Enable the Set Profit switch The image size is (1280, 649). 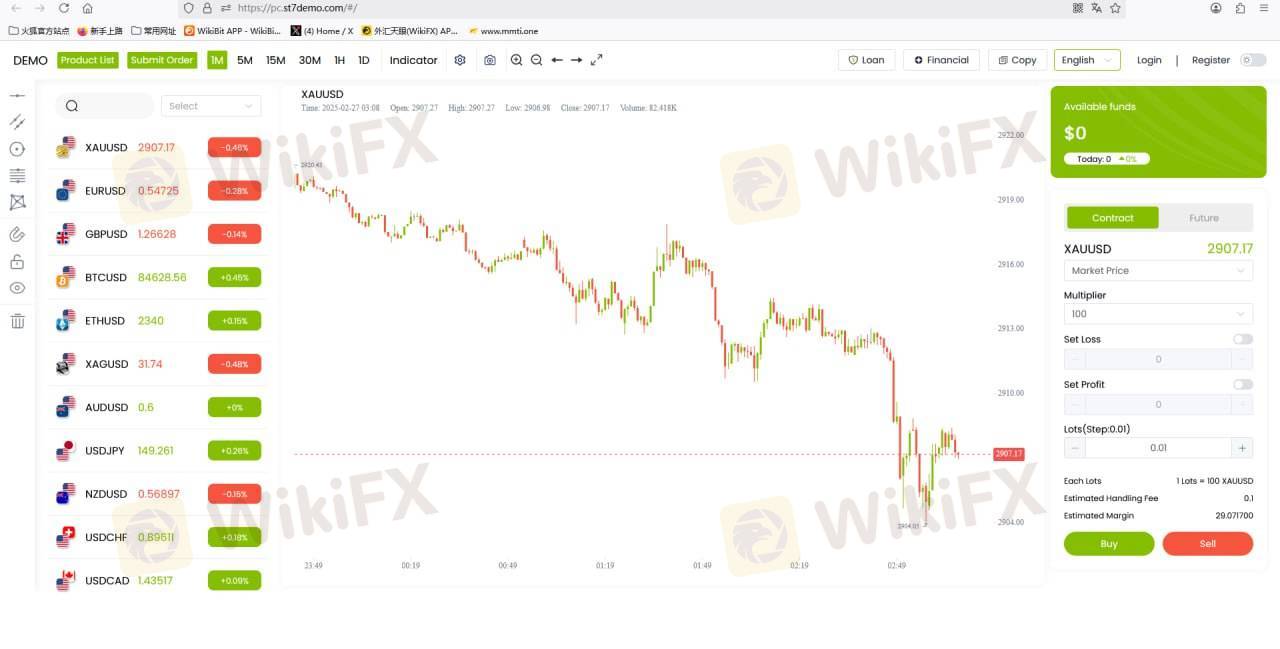[1243, 384]
